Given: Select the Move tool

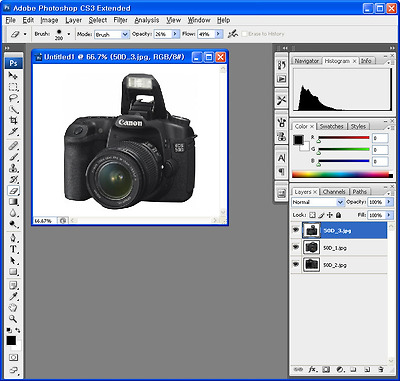Looking at the screenshot, I should coord(13,76).
